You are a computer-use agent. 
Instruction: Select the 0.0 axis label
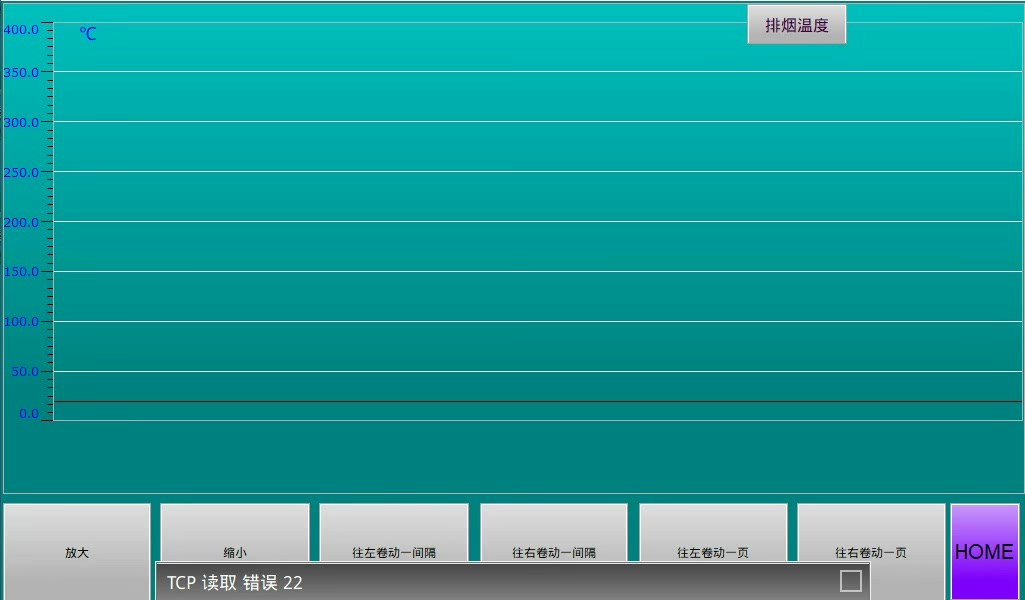pyautogui.click(x=29, y=414)
